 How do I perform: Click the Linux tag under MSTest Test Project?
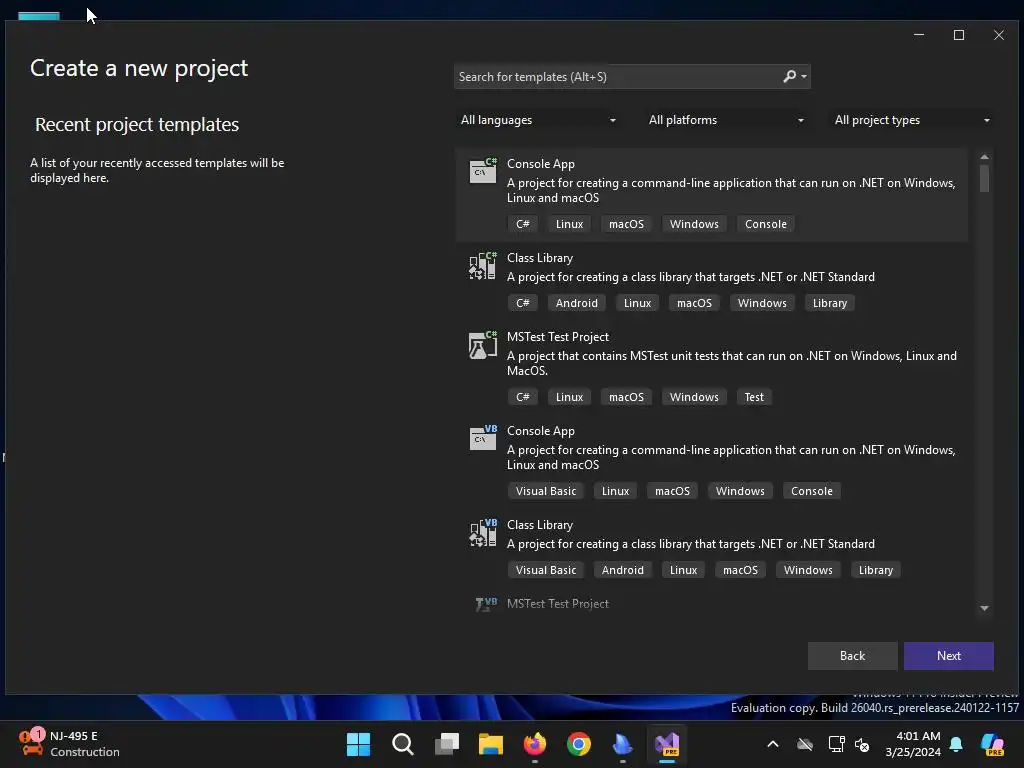(569, 397)
